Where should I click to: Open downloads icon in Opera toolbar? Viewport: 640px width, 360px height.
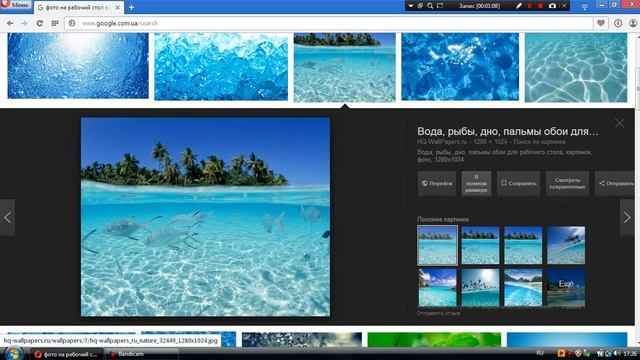[x=618, y=23]
